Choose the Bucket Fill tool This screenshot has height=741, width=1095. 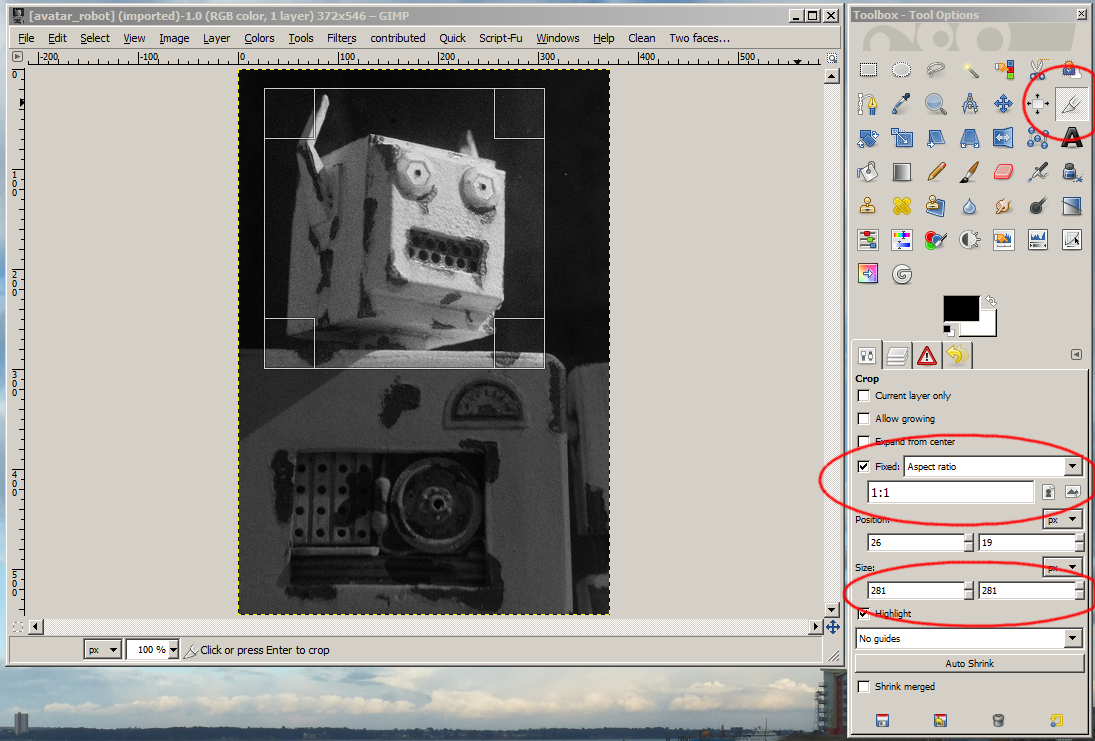pos(868,172)
